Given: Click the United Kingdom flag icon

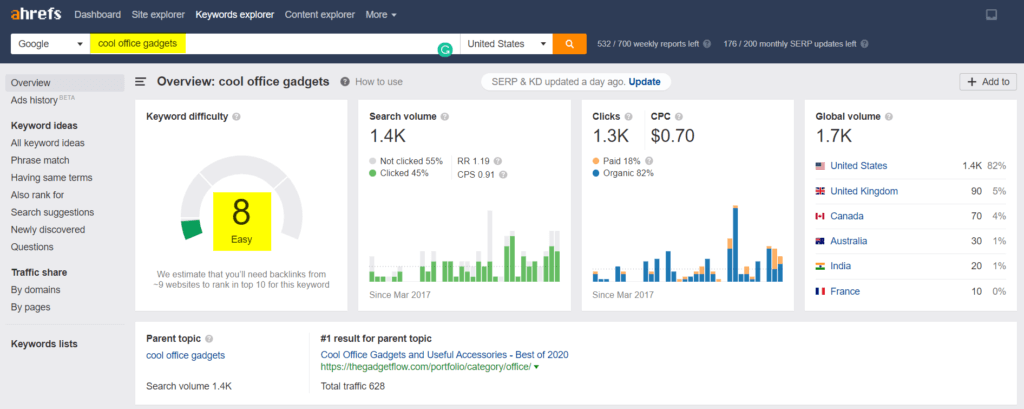Looking at the screenshot, I should [820, 191].
